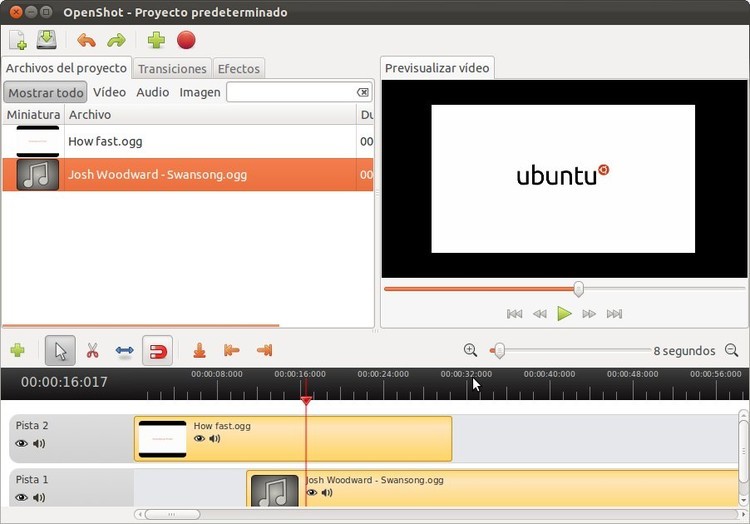Switch to the Transiciones tab
Viewport: 750px width, 524px height.
pyautogui.click(x=172, y=69)
